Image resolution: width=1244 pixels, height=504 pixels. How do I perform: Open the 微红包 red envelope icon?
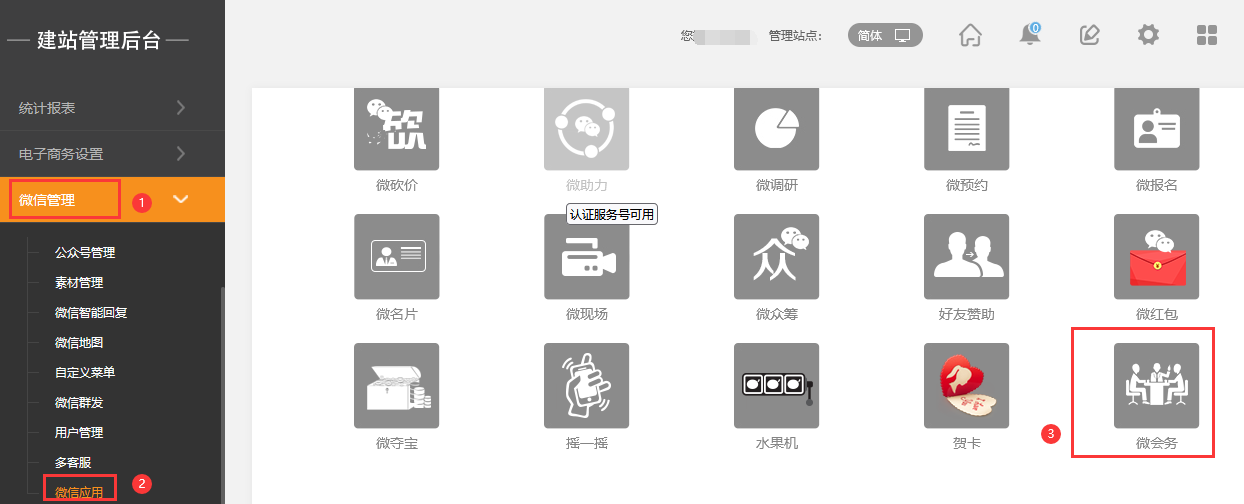tap(1156, 256)
